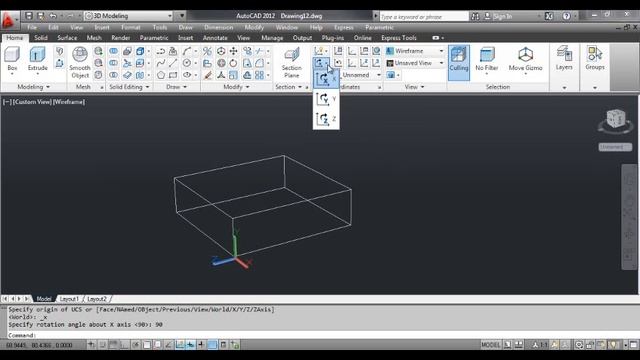The width and height of the screenshot is (640, 360).
Task: Click the Save icon in quick access toolbar
Action: [x=29, y=16]
